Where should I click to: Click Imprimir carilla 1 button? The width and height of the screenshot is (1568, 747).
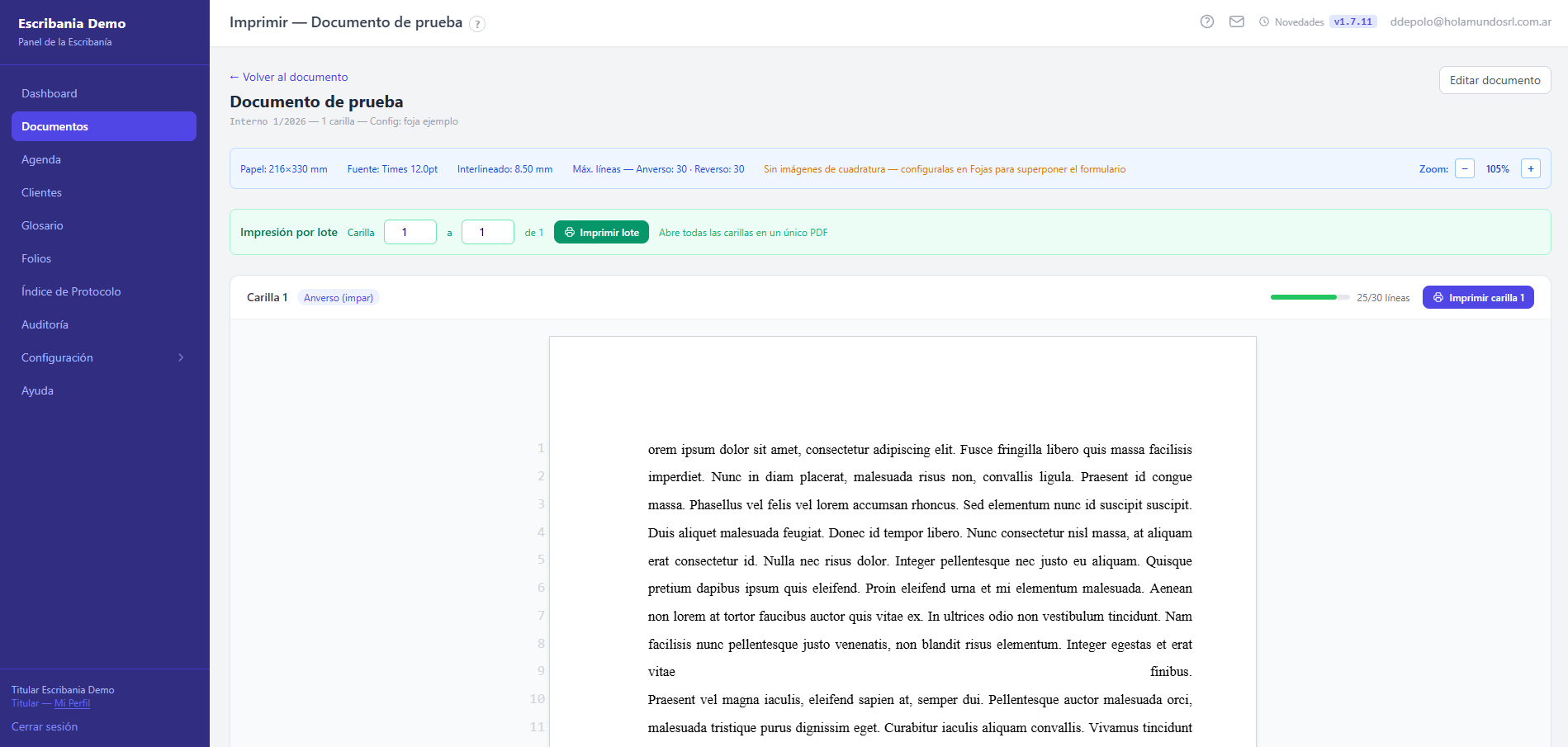(x=1478, y=297)
